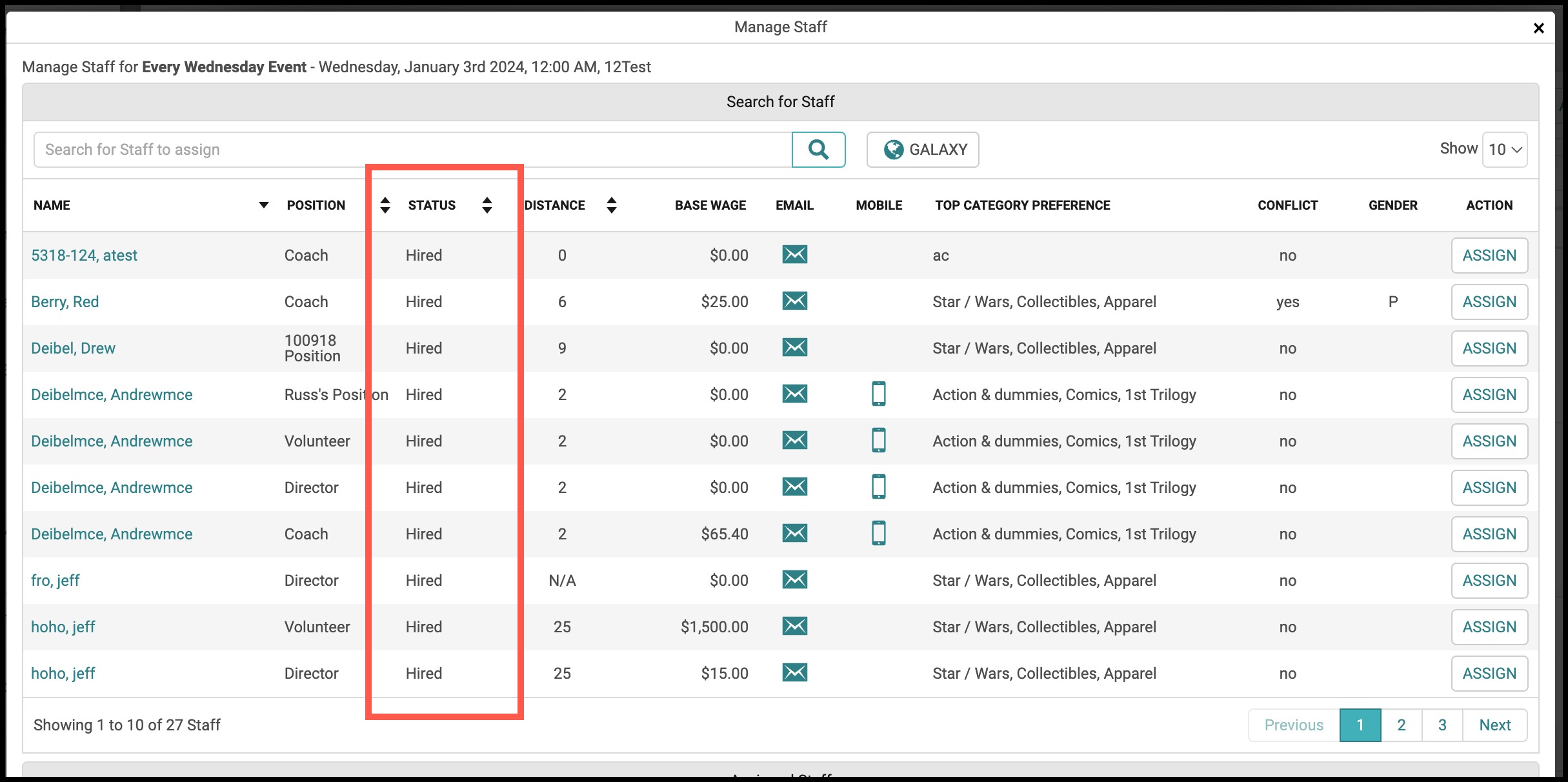Email Deibelmce Coach row envelope

795,534
